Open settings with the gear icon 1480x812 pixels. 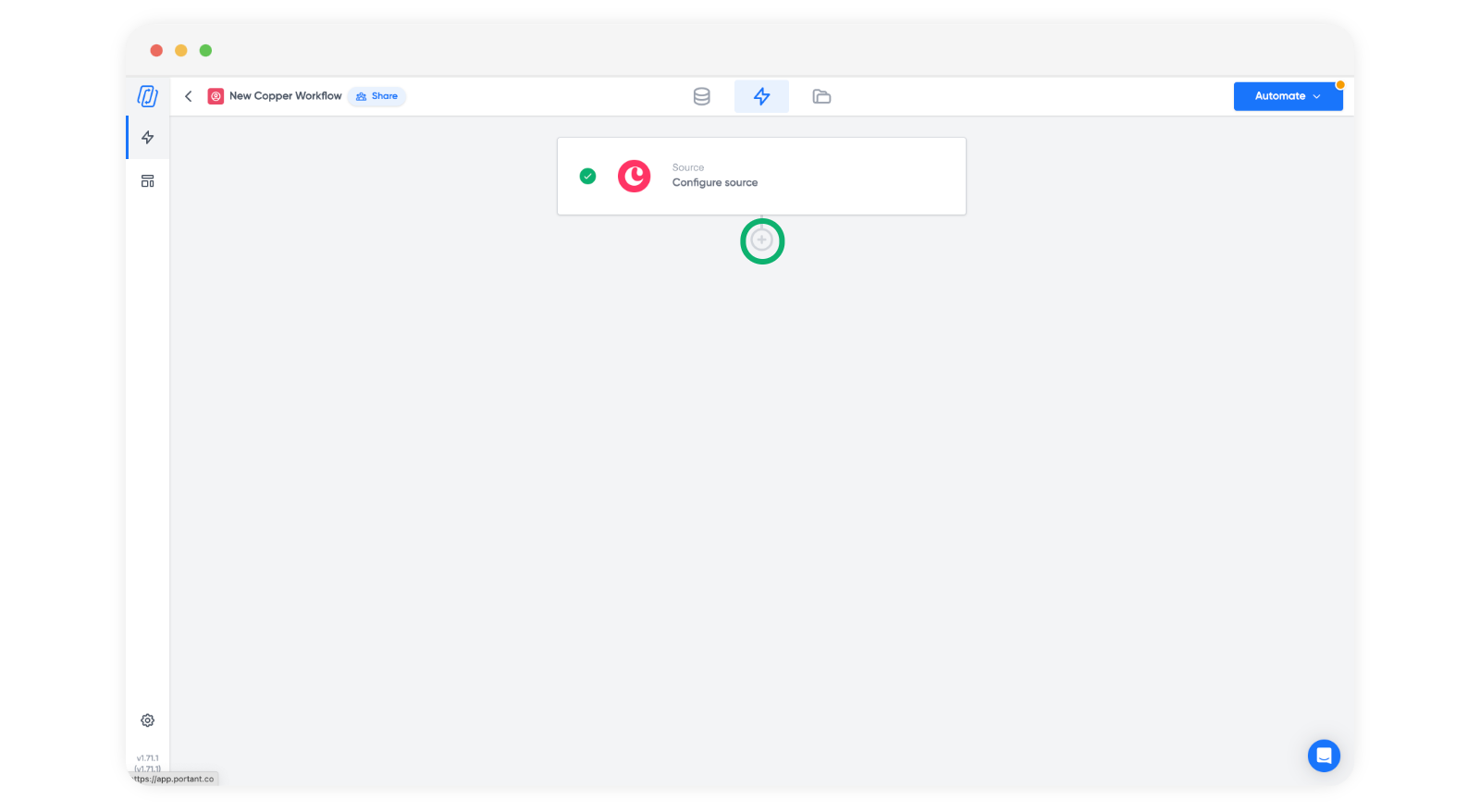point(148,720)
